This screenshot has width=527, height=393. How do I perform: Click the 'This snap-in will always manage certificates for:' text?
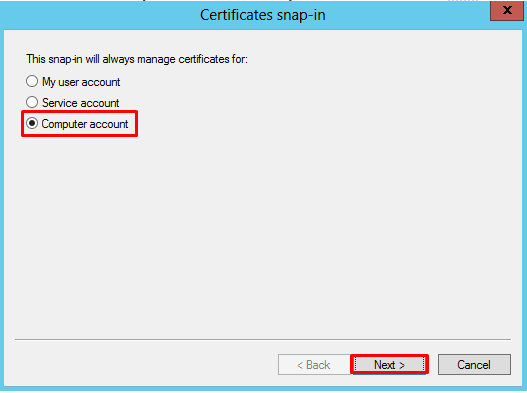[137, 59]
